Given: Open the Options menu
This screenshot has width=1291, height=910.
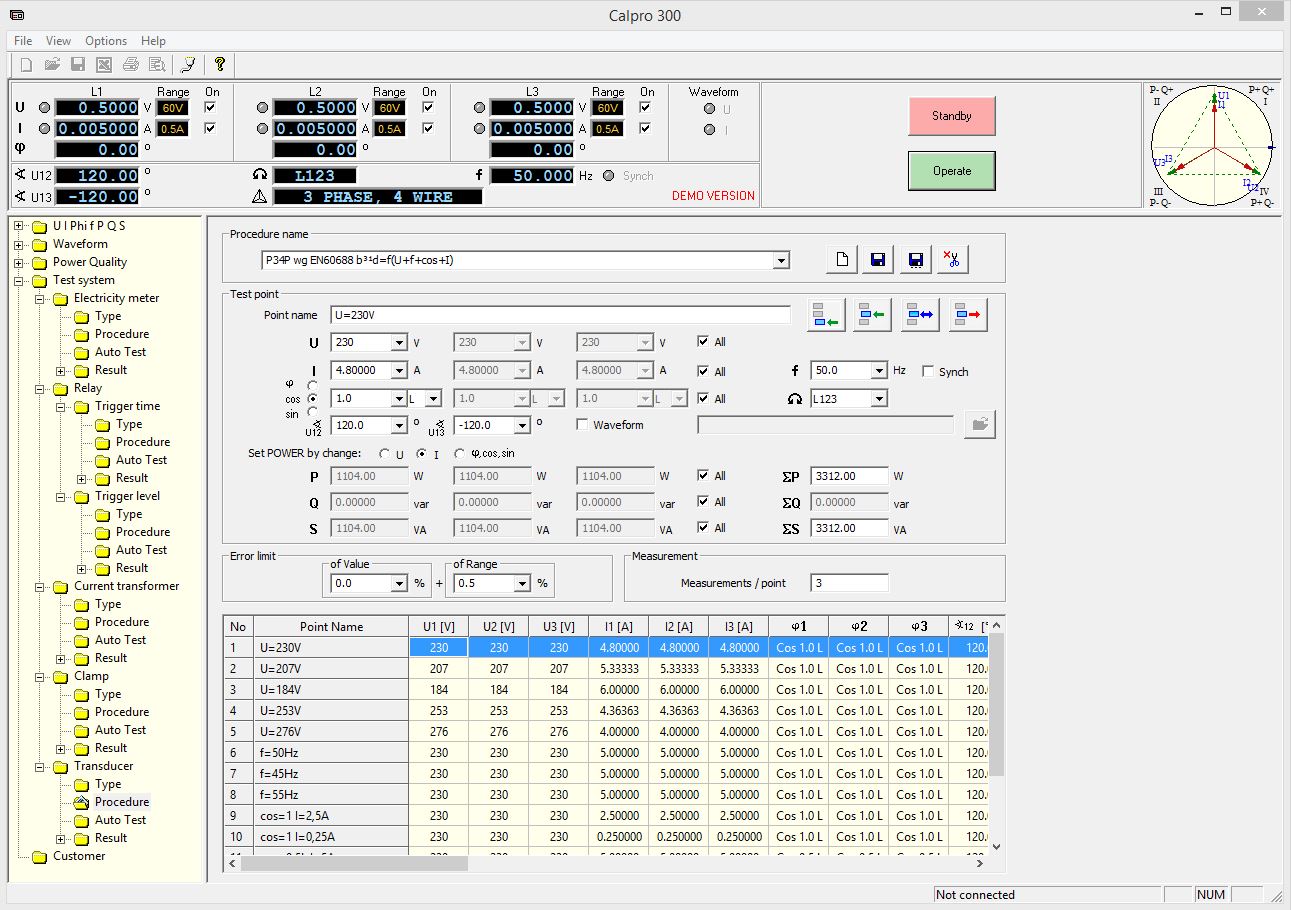Looking at the screenshot, I should click(x=106, y=41).
